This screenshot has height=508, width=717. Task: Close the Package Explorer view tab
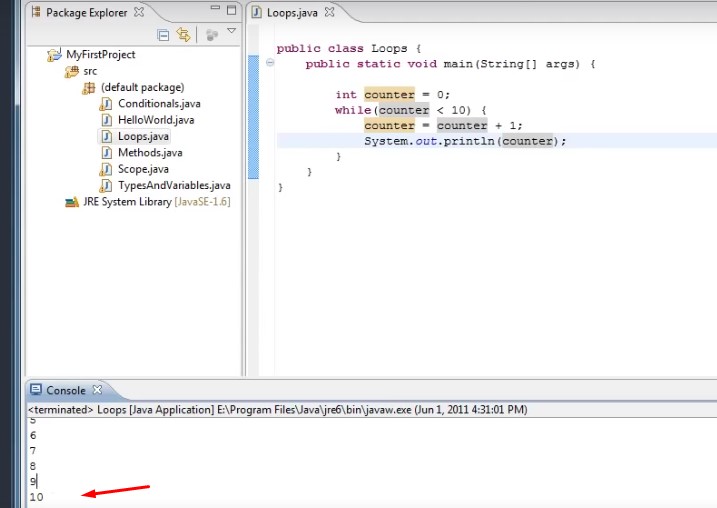coord(139,12)
